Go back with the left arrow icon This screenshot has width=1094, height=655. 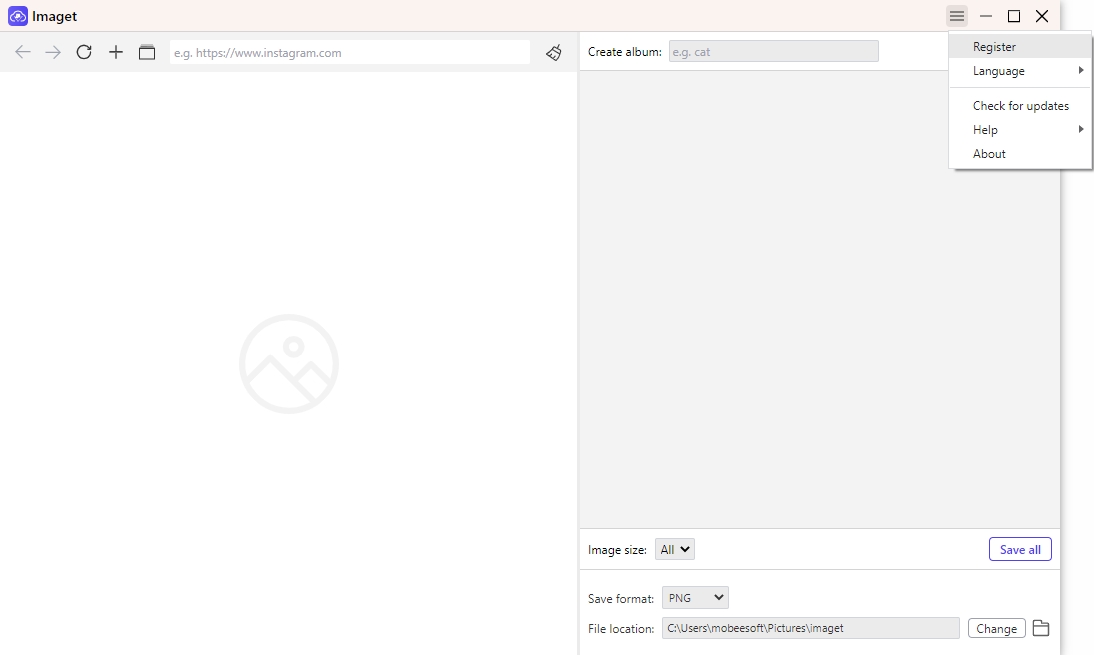[23, 52]
